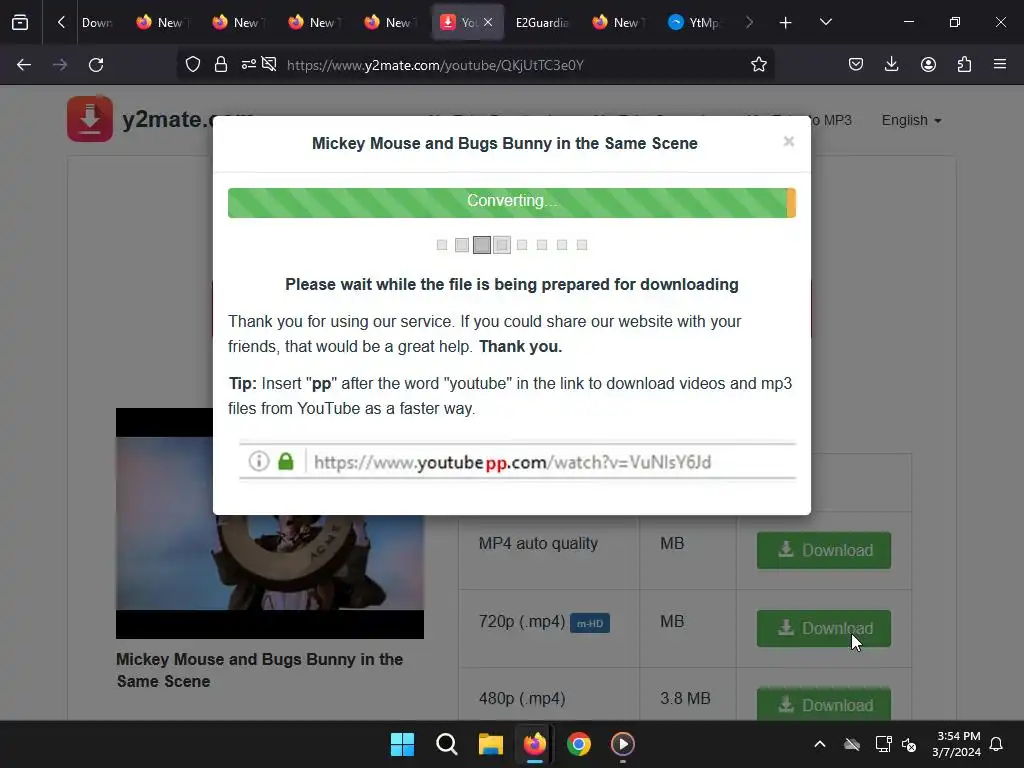Open the clock and date panel
The image size is (1024, 768).
coord(957,744)
